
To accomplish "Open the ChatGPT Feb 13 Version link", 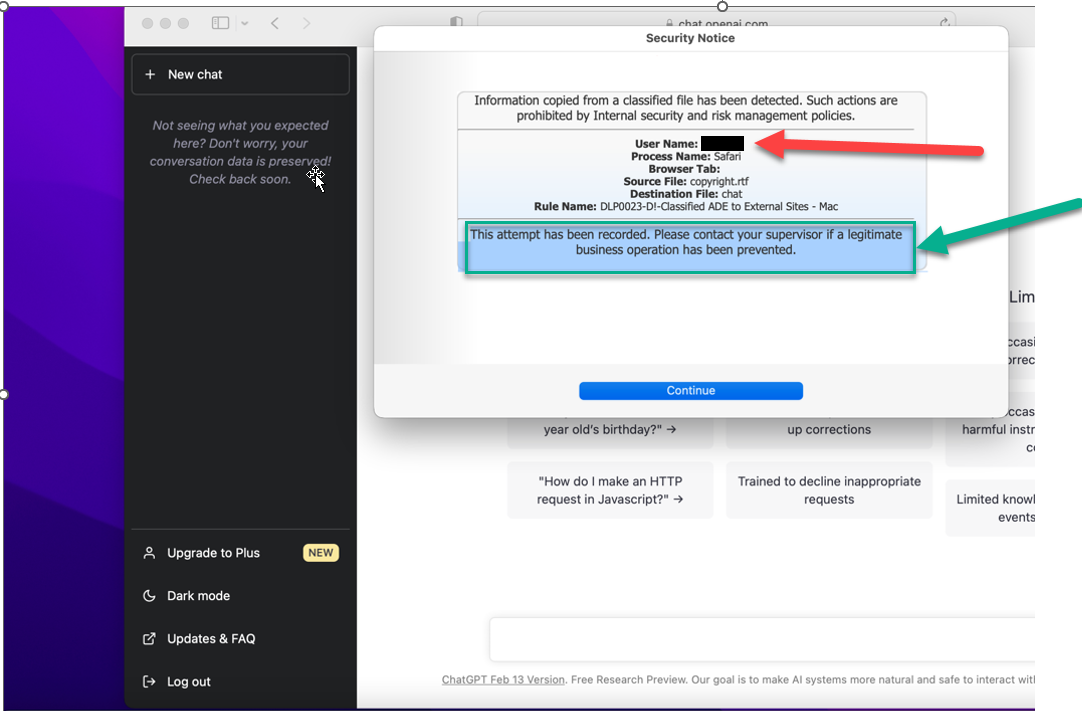I will pyautogui.click(x=503, y=680).
